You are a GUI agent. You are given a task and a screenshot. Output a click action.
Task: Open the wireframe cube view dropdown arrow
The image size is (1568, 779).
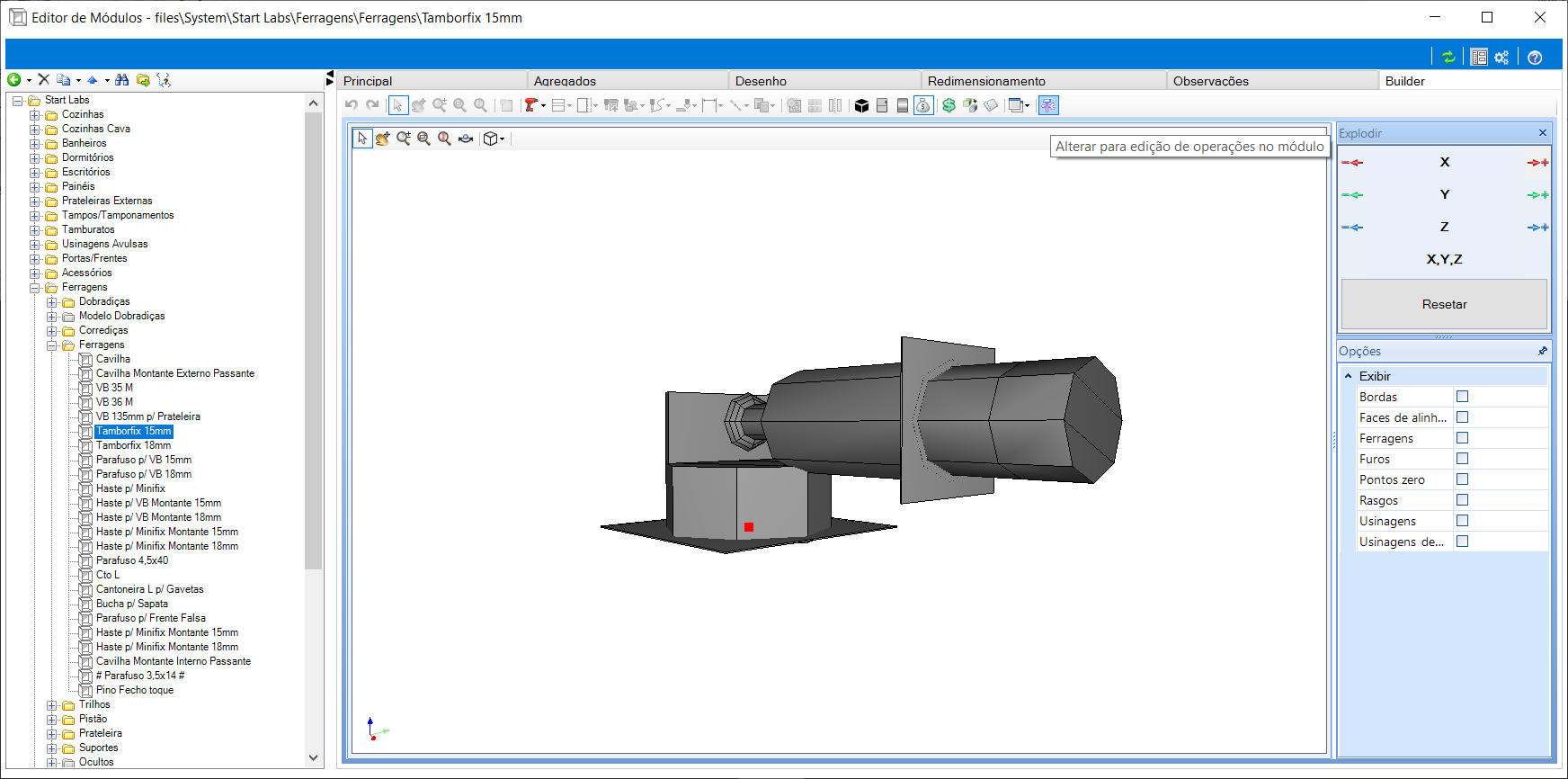[x=502, y=139]
